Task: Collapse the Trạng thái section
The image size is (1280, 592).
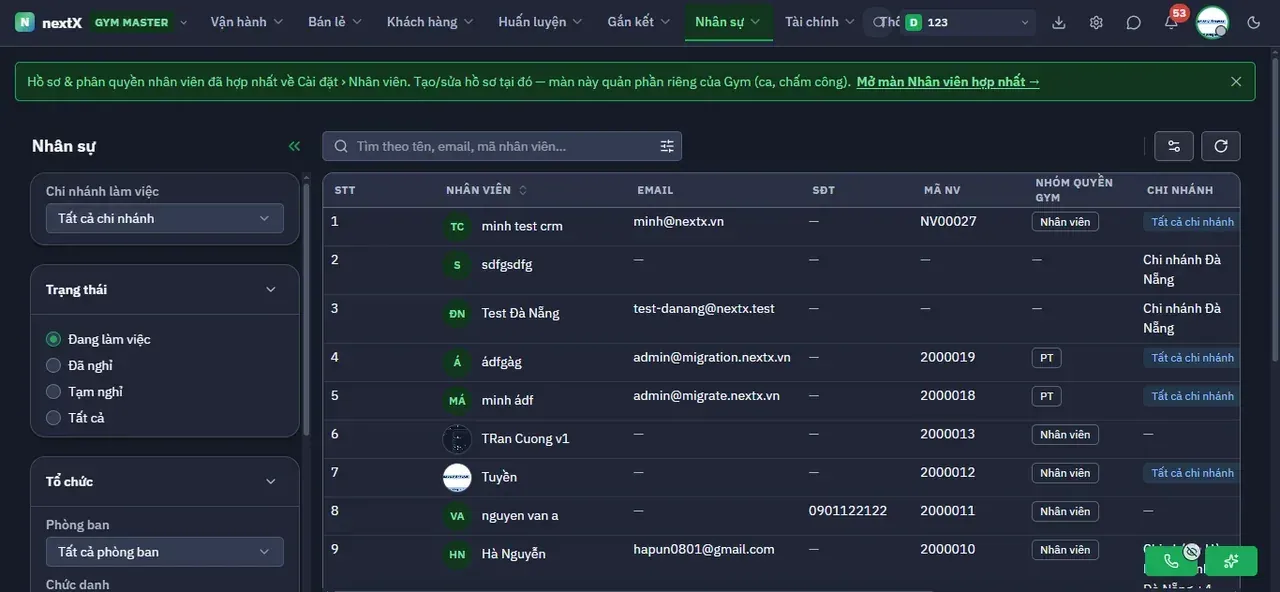Action: [x=270, y=290]
